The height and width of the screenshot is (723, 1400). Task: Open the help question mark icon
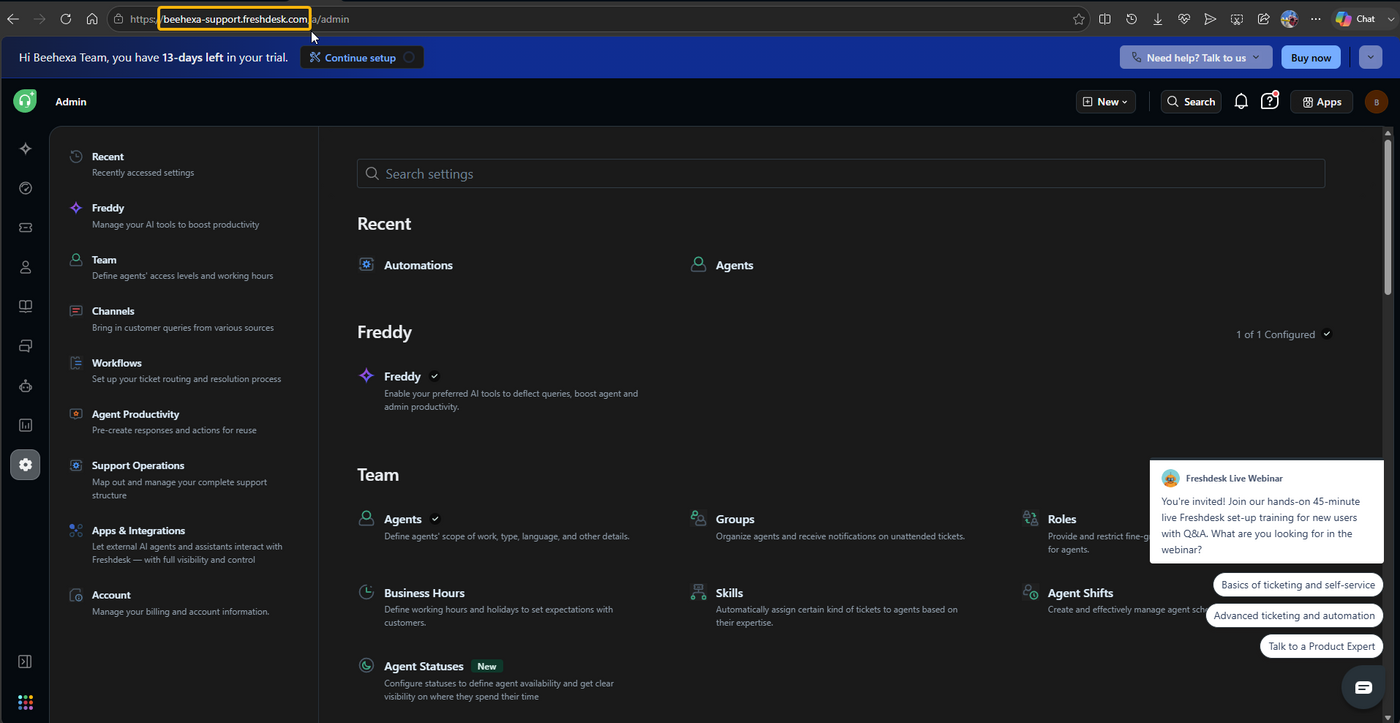[1269, 101]
